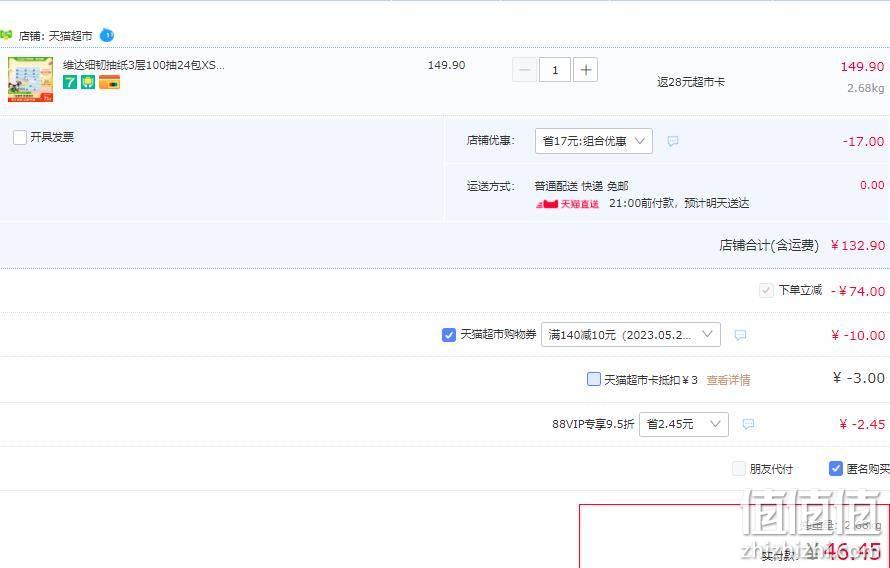Image resolution: width=890 pixels, height=568 pixels.
Task: Increase quantity with the plus button
Action: click(585, 70)
